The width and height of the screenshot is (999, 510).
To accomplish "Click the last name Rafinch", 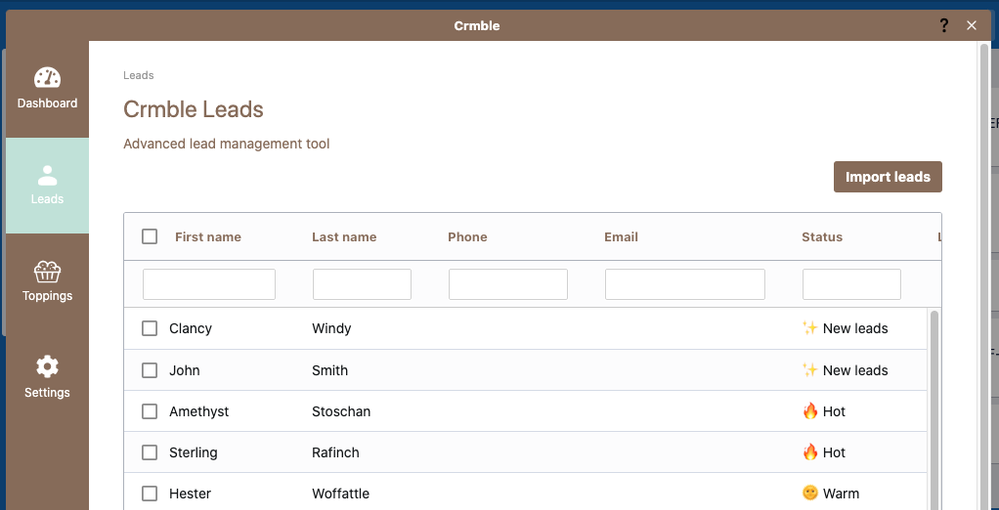I will [x=336, y=453].
